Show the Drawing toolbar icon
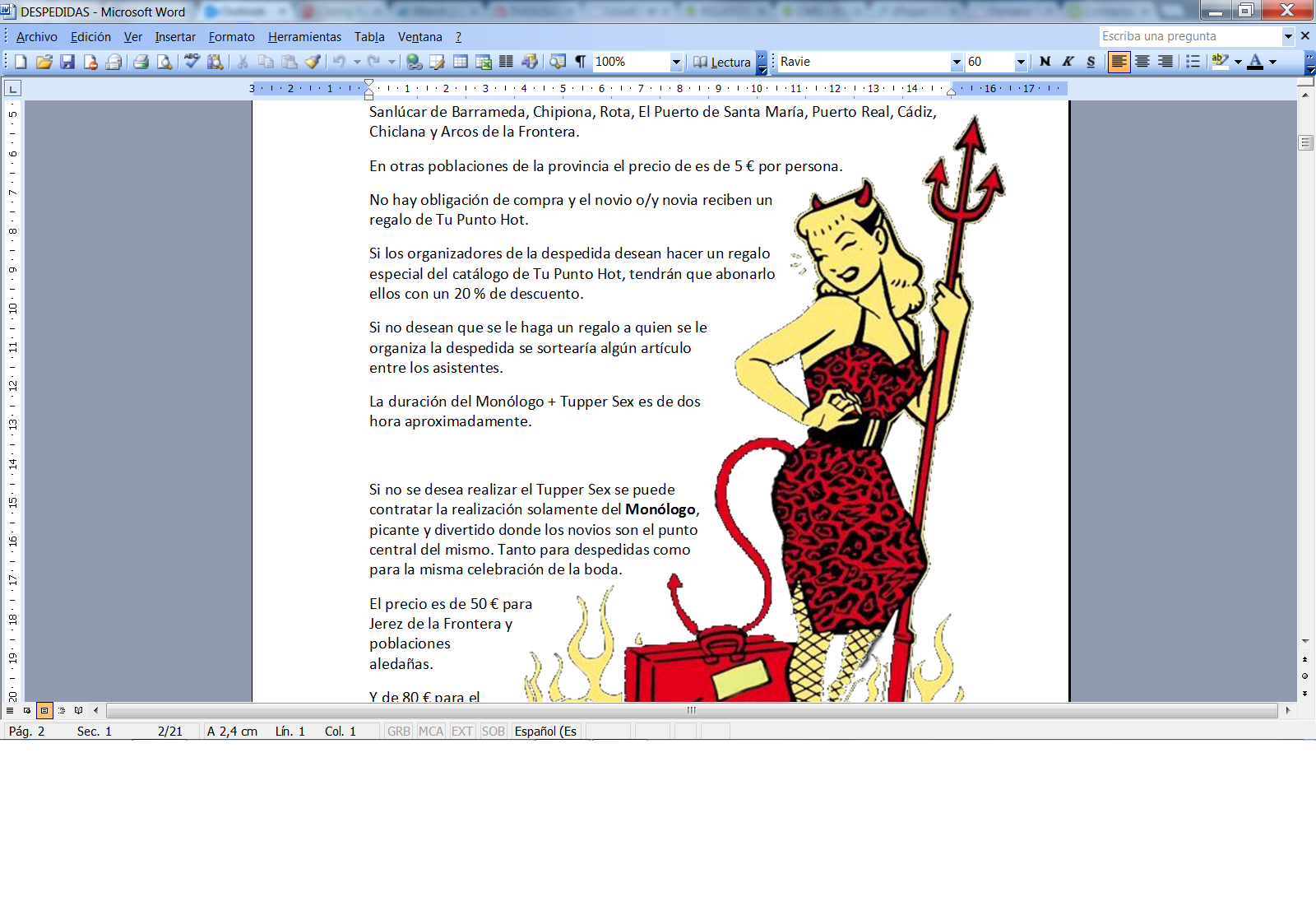This screenshot has width=1316, height=920. pyautogui.click(x=530, y=62)
